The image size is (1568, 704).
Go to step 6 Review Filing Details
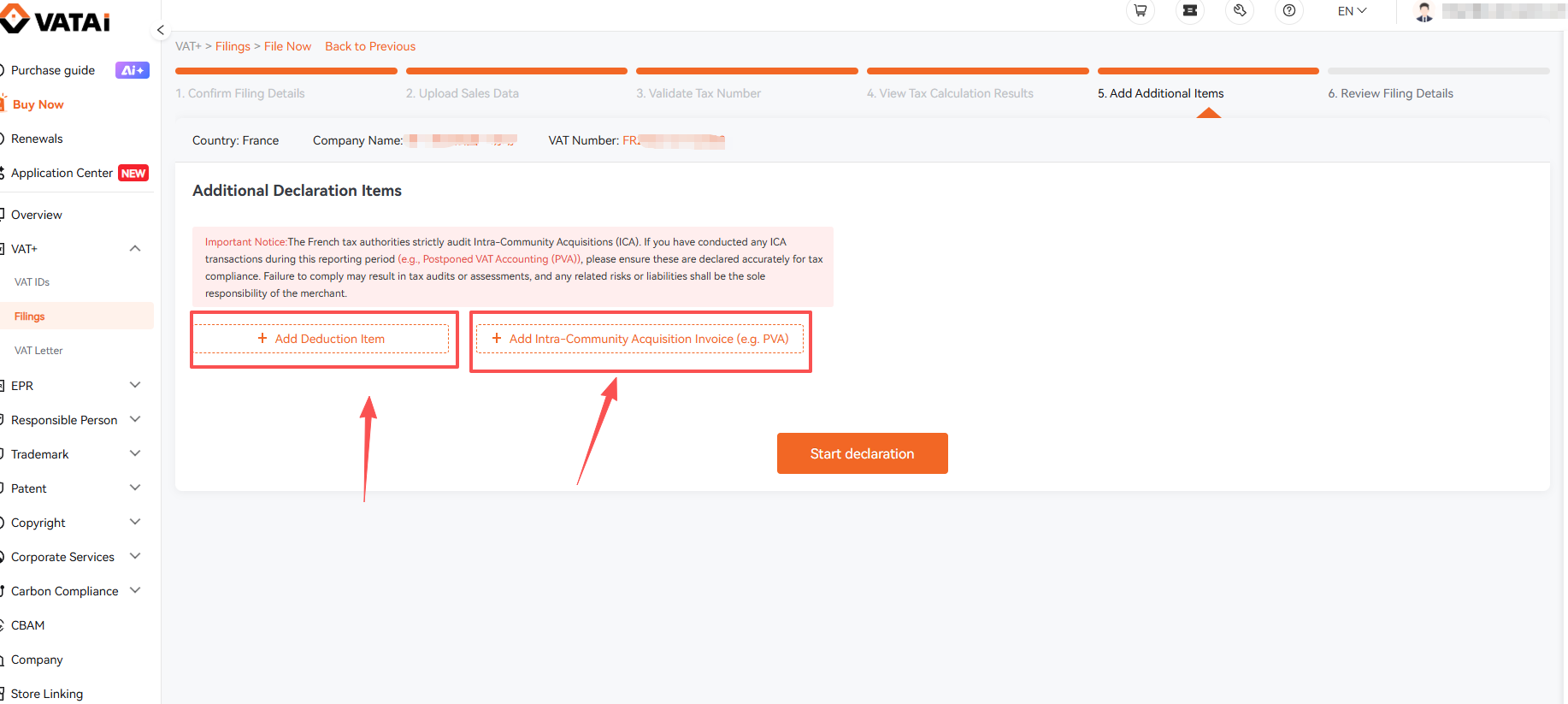click(x=1390, y=93)
